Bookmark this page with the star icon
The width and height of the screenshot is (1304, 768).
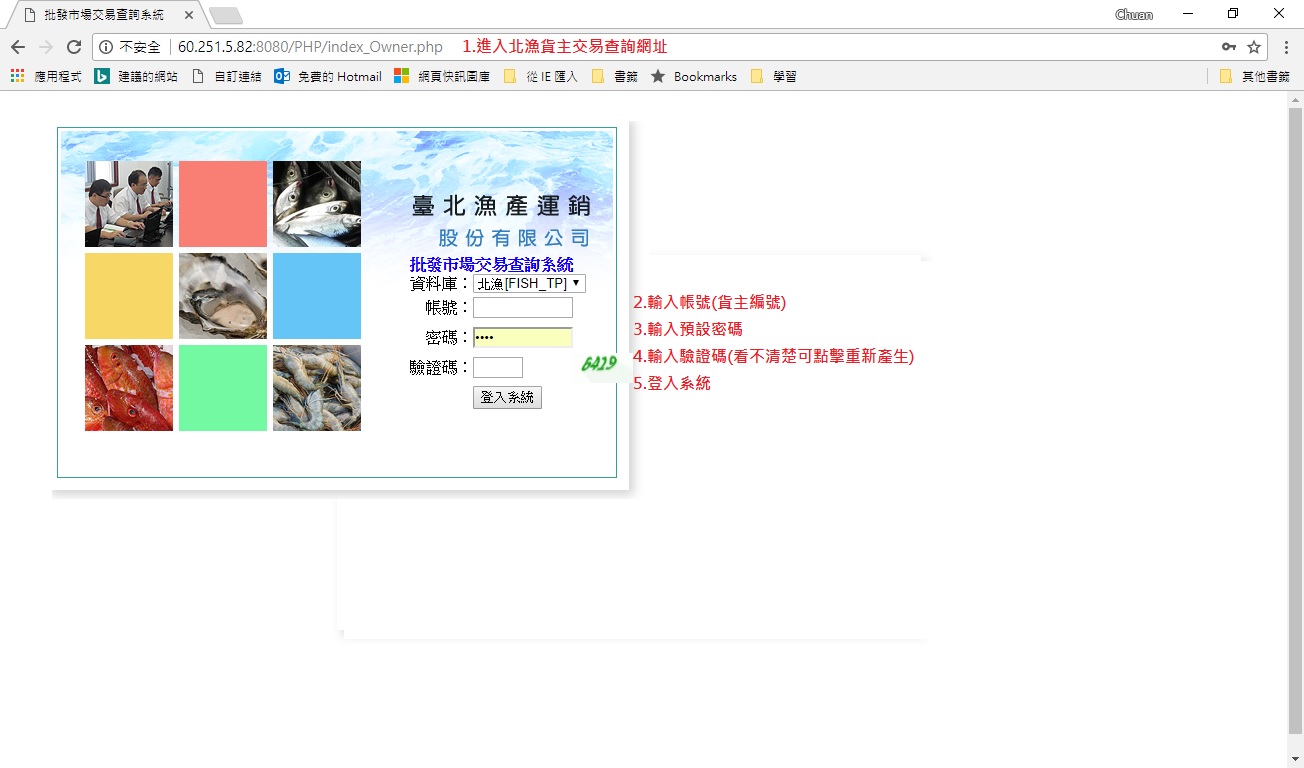tap(1254, 47)
